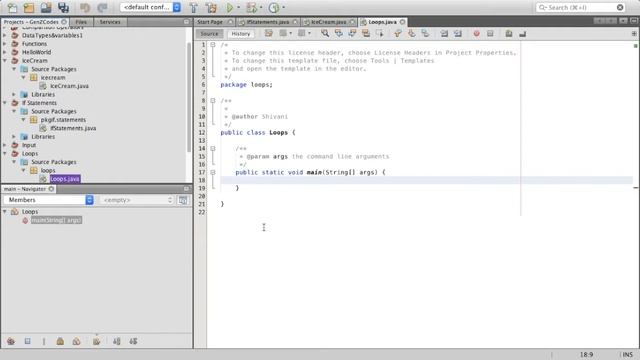Screen dimensions: 640x360
Task: Expand the Functions project node
Action: pos(5,44)
